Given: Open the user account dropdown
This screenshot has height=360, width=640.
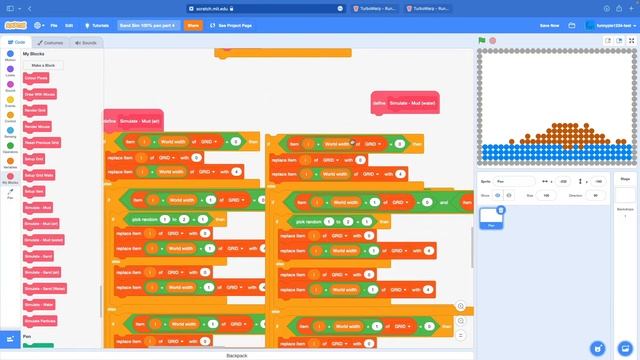Looking at the screenshot, I should click(x=611, y=25).
